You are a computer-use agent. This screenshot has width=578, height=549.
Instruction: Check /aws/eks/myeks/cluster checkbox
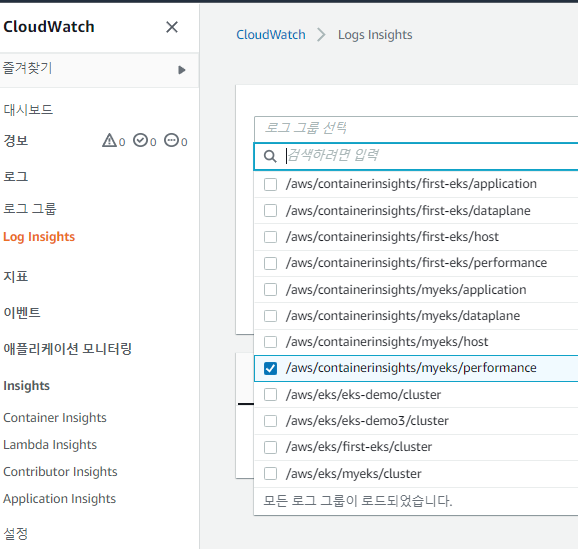tap(271, 474)
